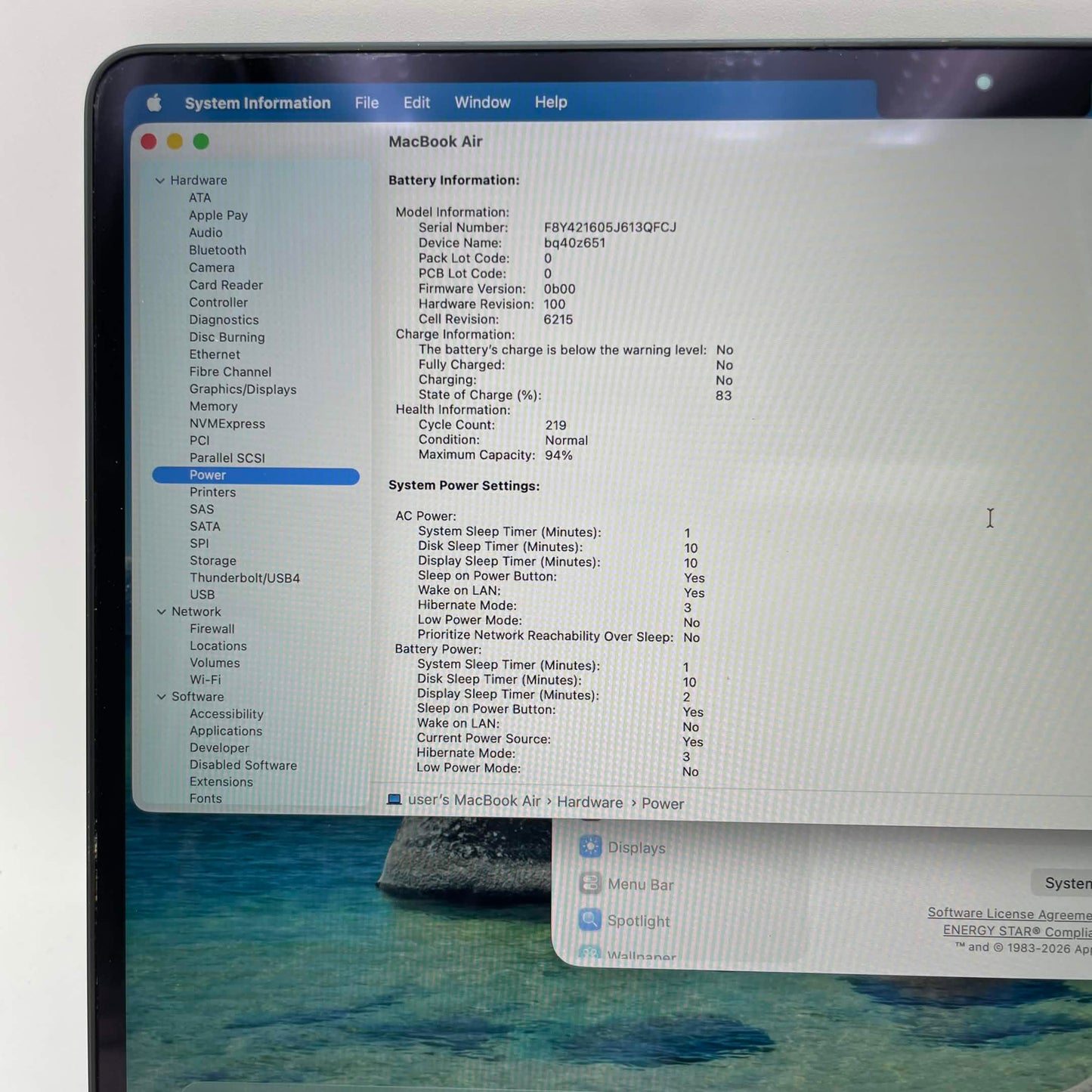Screen dimensions: 1092x1092
Task: Open the Window menu
Action: (x=482, y=102)
